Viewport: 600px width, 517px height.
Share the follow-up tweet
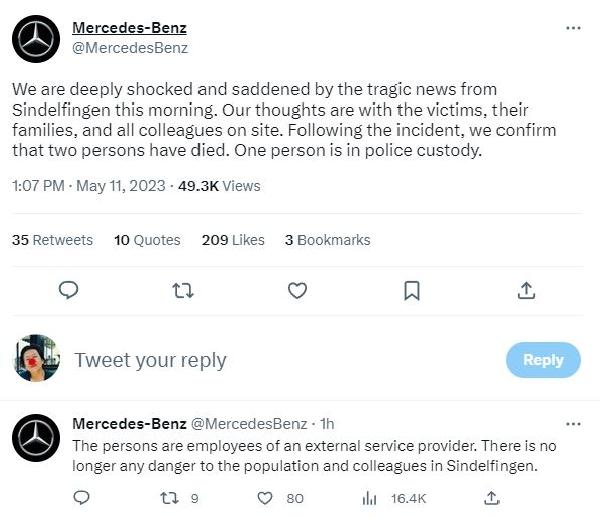coord(491,497)
